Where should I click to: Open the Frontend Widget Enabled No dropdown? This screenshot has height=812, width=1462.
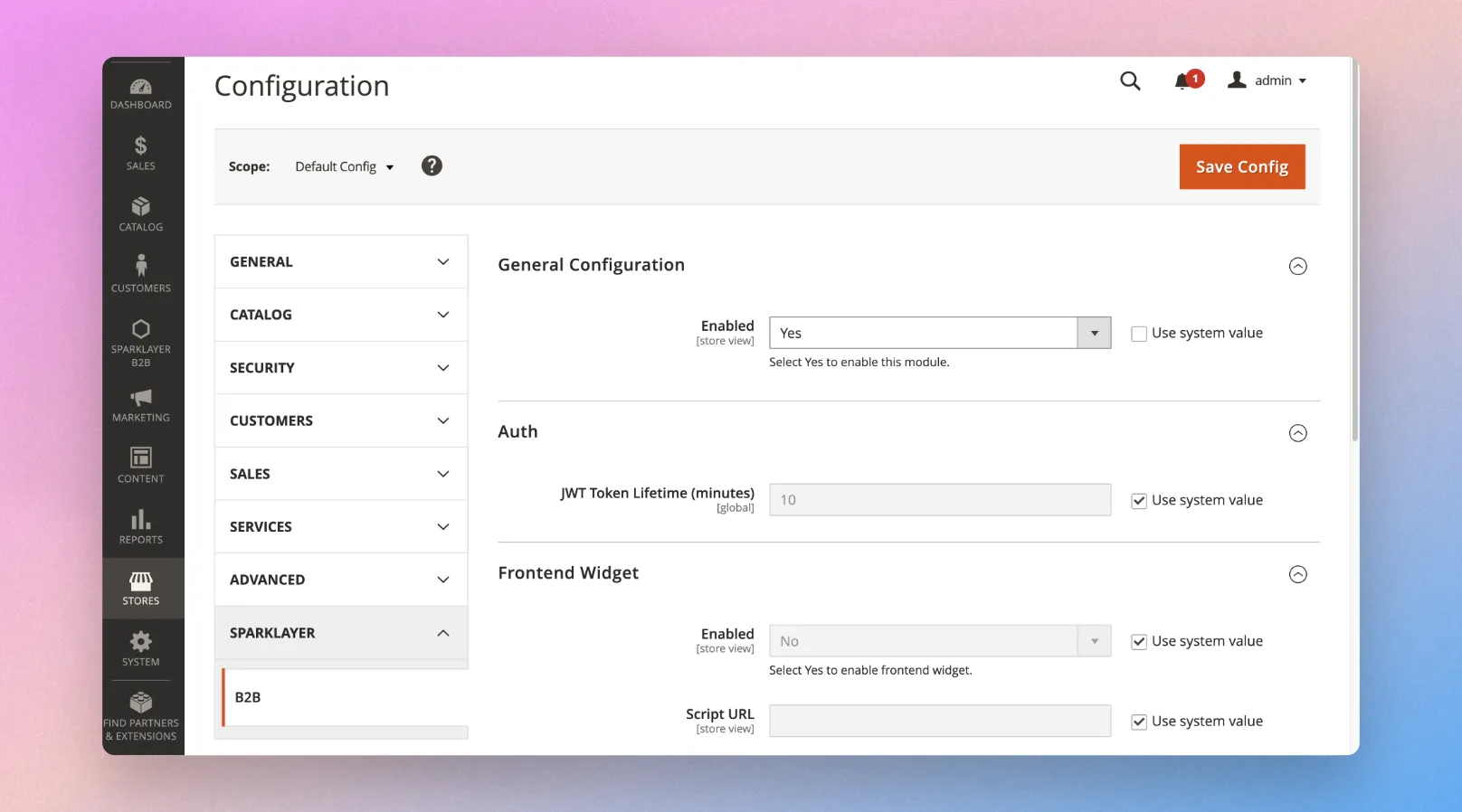940,641
